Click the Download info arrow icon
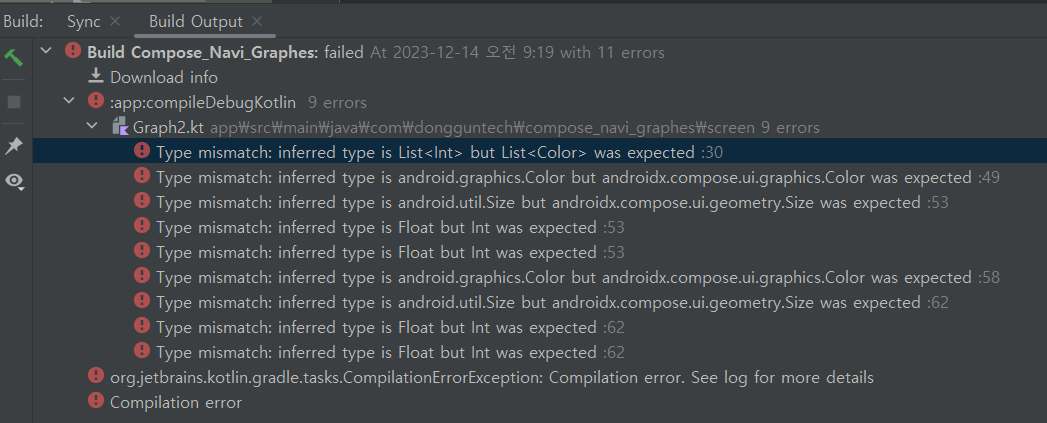The width and height of the screenshot is (1047, 423). pyautogui.click(x=96, y=77)
